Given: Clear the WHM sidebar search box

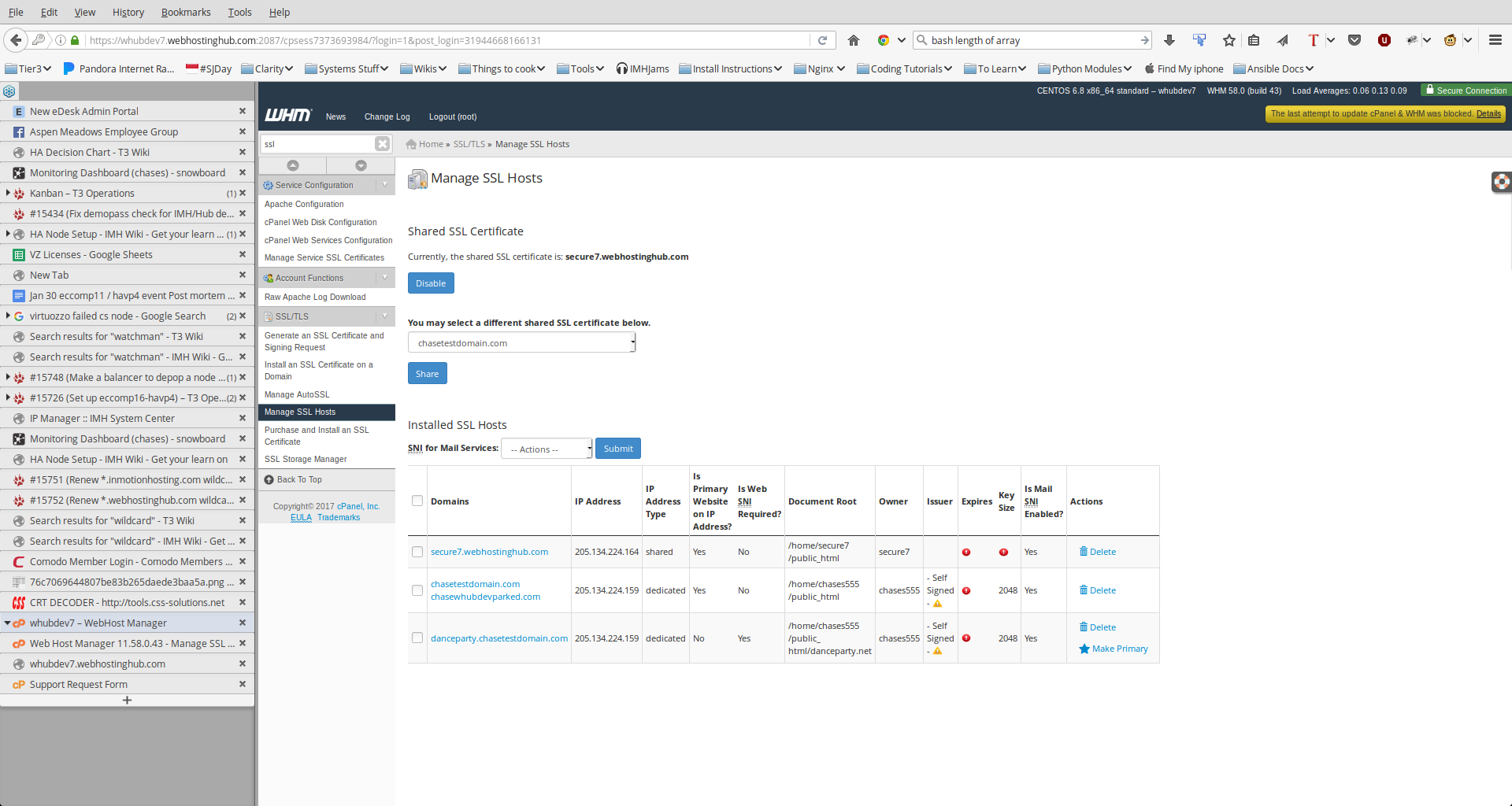Looking at the screenshot, I should coord(382,144).
